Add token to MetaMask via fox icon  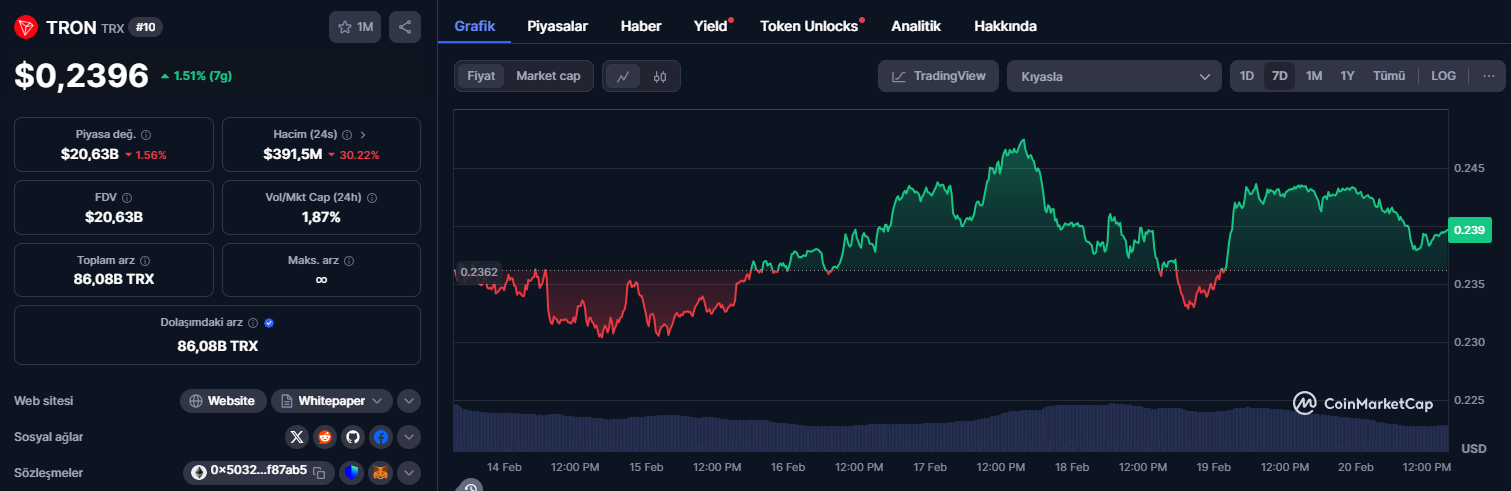click(380, 472)
